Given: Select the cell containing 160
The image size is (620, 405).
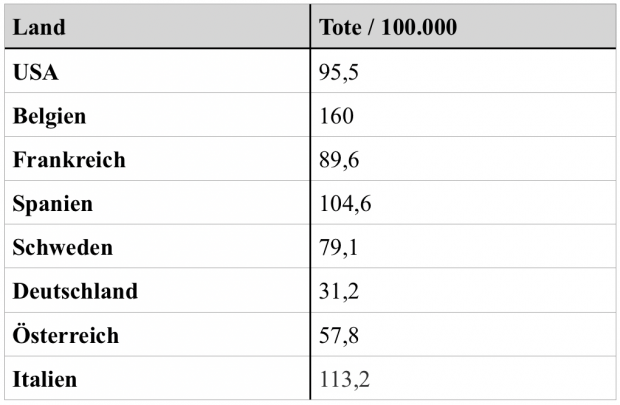Looking at the screenshot, I should pyautogui.click(x=336, y=116).
